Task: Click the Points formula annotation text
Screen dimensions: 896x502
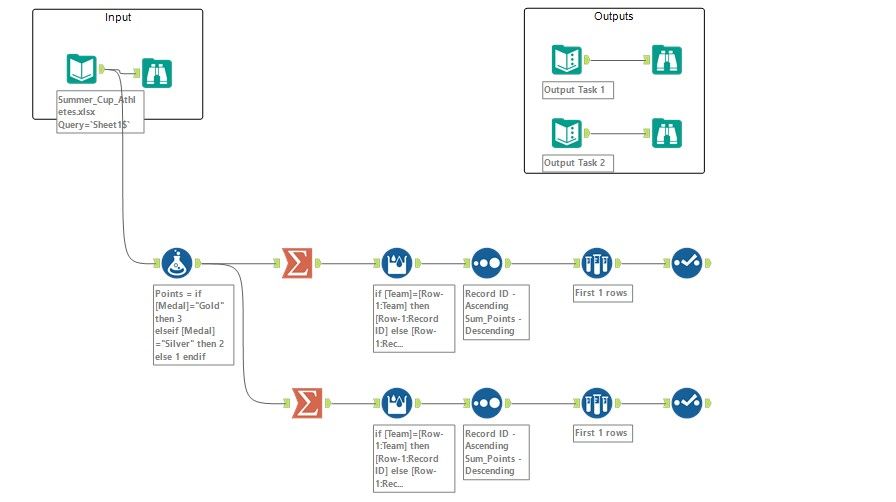Action: click(194, 325)
